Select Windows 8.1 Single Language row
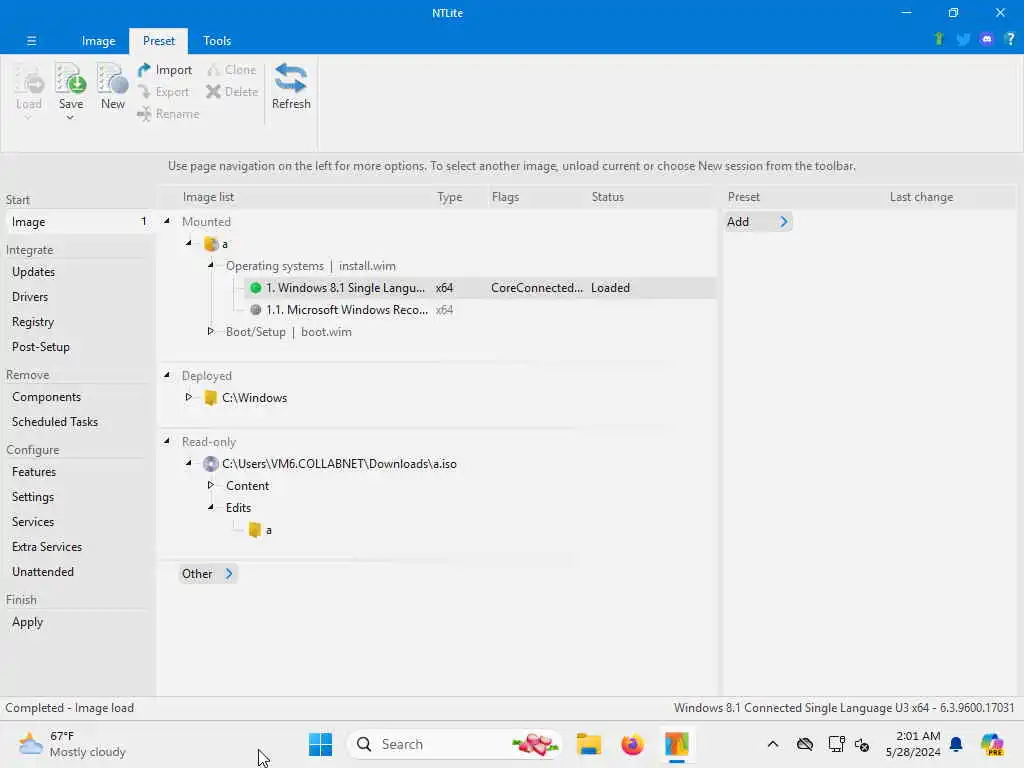The height and width of the screenshot is (768, 1024). (x=479, y=288)
